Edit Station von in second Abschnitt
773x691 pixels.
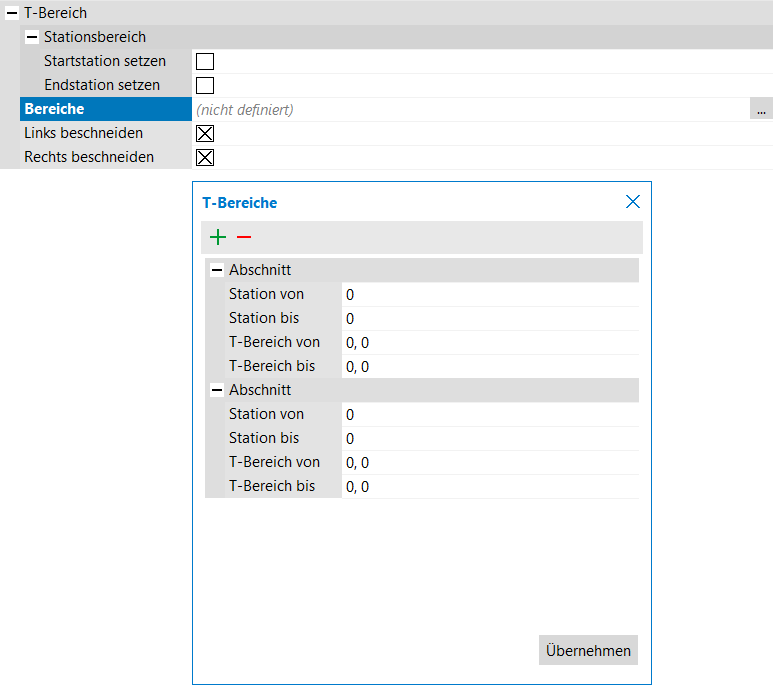pyautogui.click(x=489, y=415)
